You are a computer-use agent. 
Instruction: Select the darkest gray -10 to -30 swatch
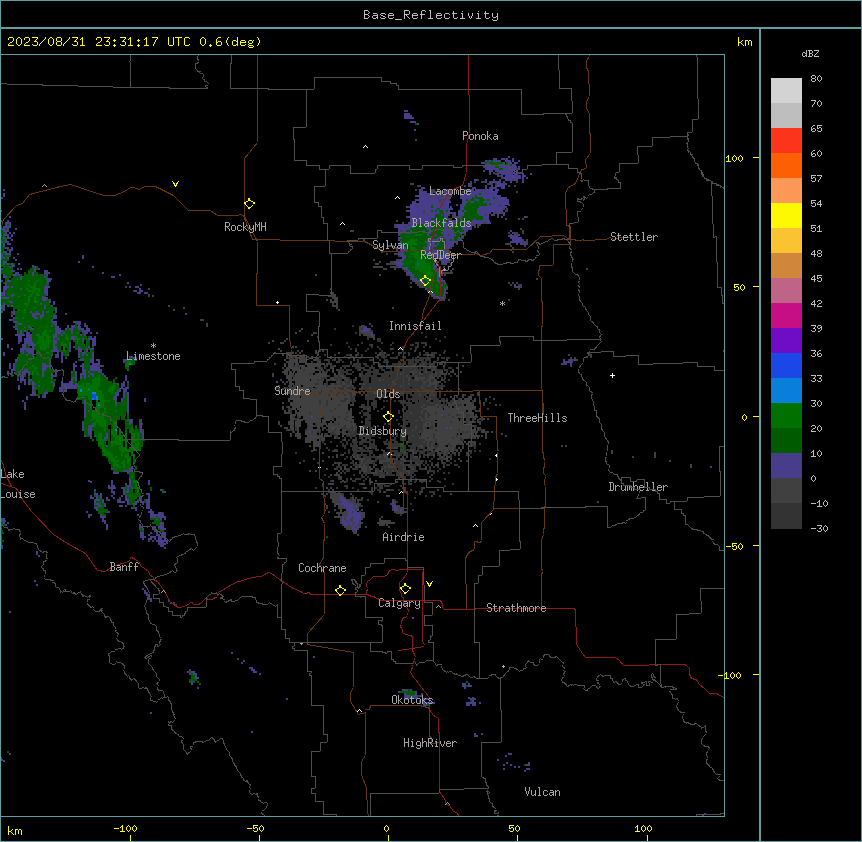pyautogui.click(x=786, y=516)
